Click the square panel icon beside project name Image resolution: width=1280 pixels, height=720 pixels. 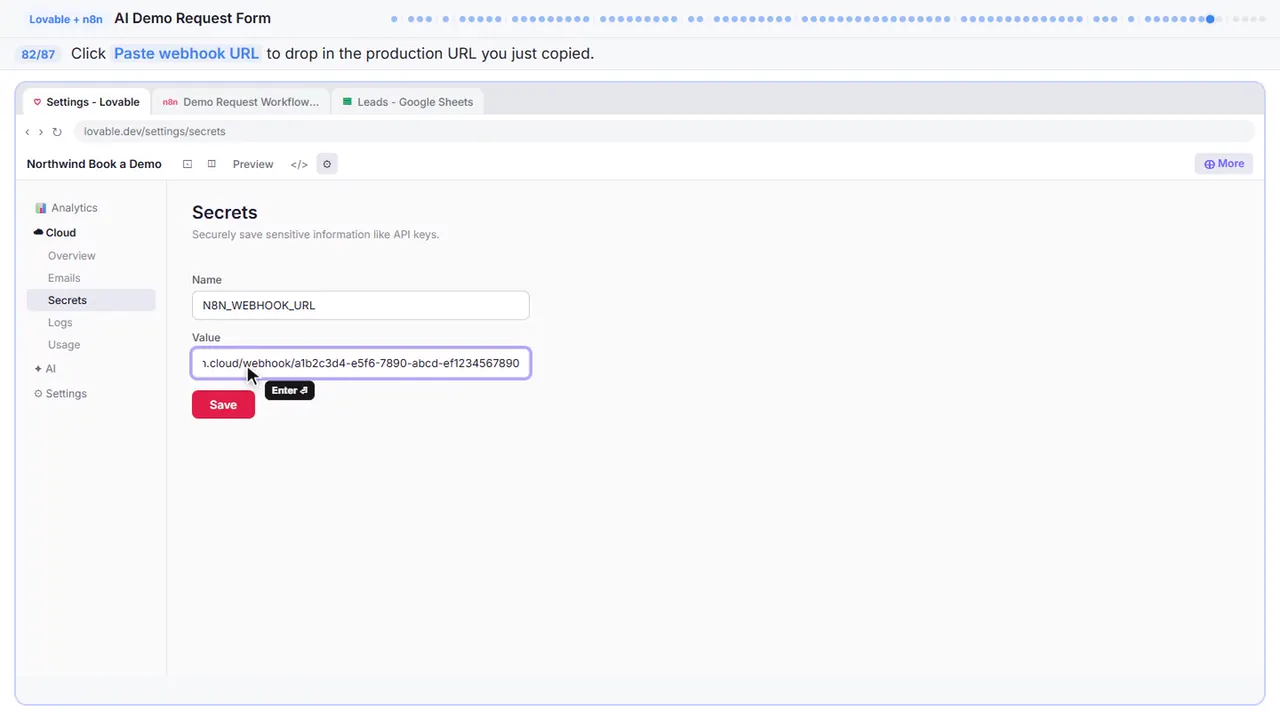(x=187, y=164)
